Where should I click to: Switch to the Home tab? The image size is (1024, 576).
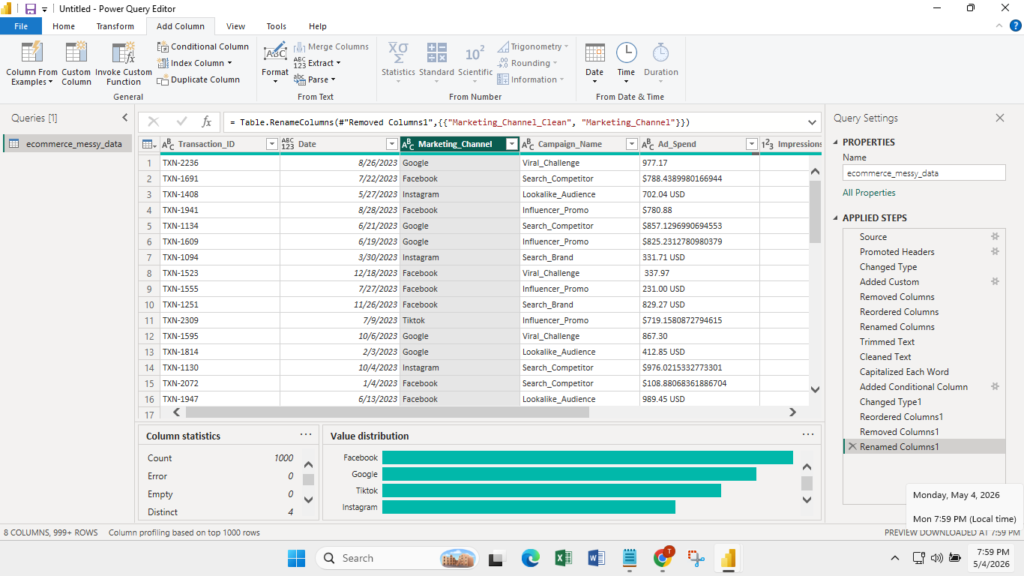[x=63, y=26]
